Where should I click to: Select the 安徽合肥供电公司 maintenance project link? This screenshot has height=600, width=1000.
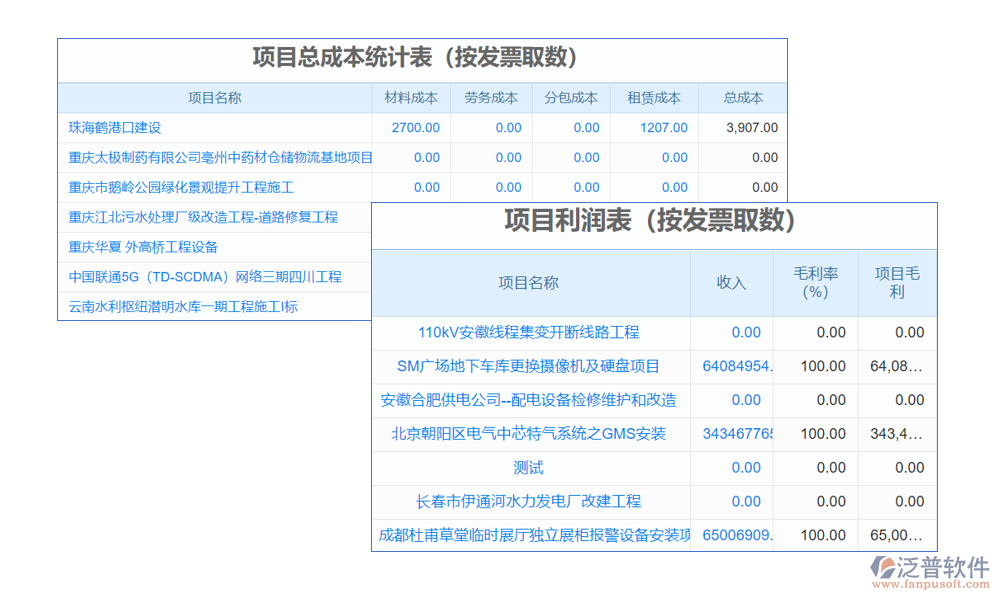pyautogui.click(x=528, y=400)
